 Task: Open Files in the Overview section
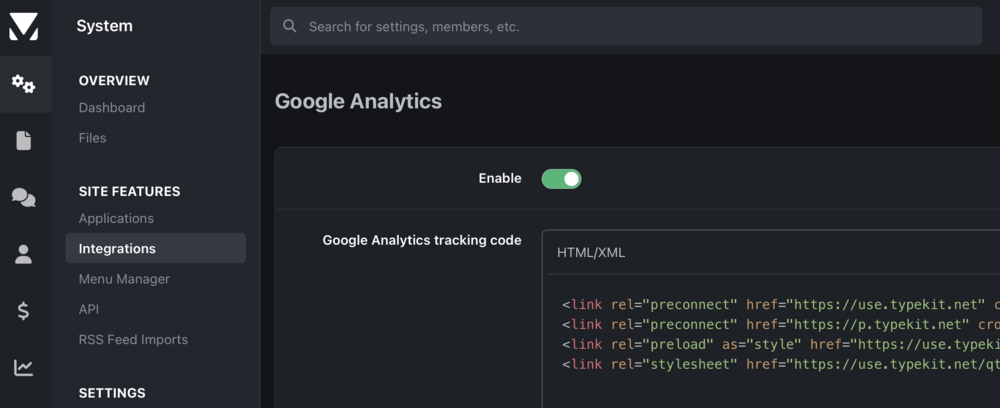tap(92, 138)
